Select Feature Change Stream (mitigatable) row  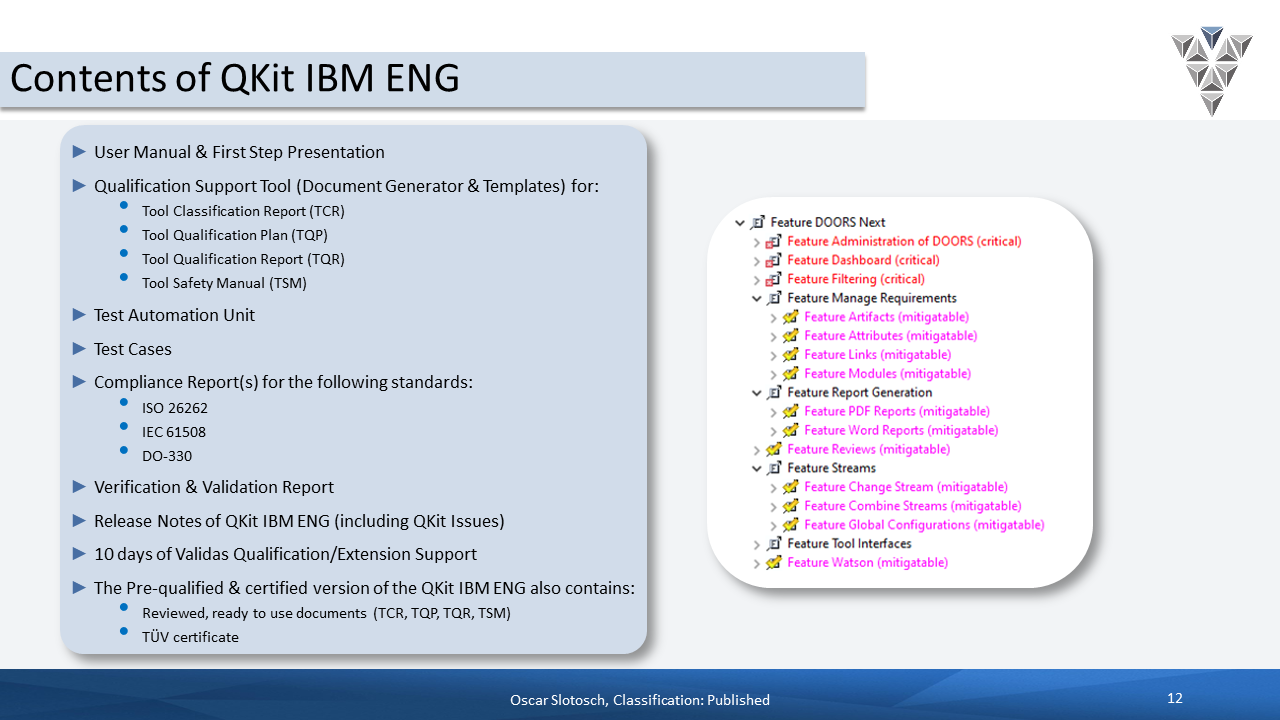(x=906, y=487)
